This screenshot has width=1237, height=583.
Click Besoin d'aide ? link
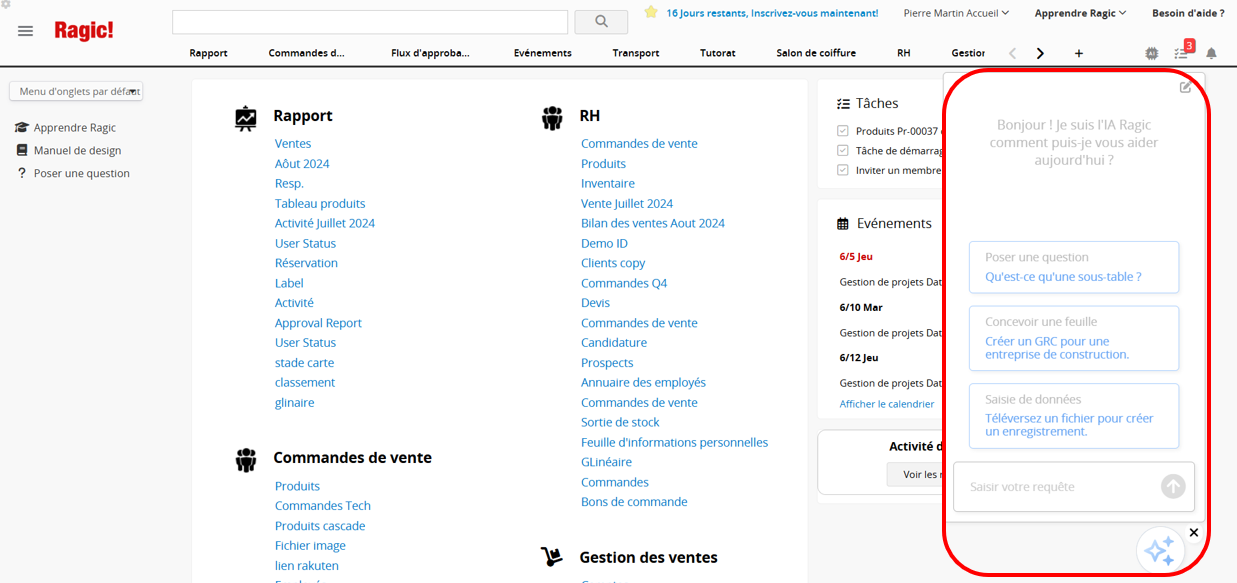(x=1188, y=13)
